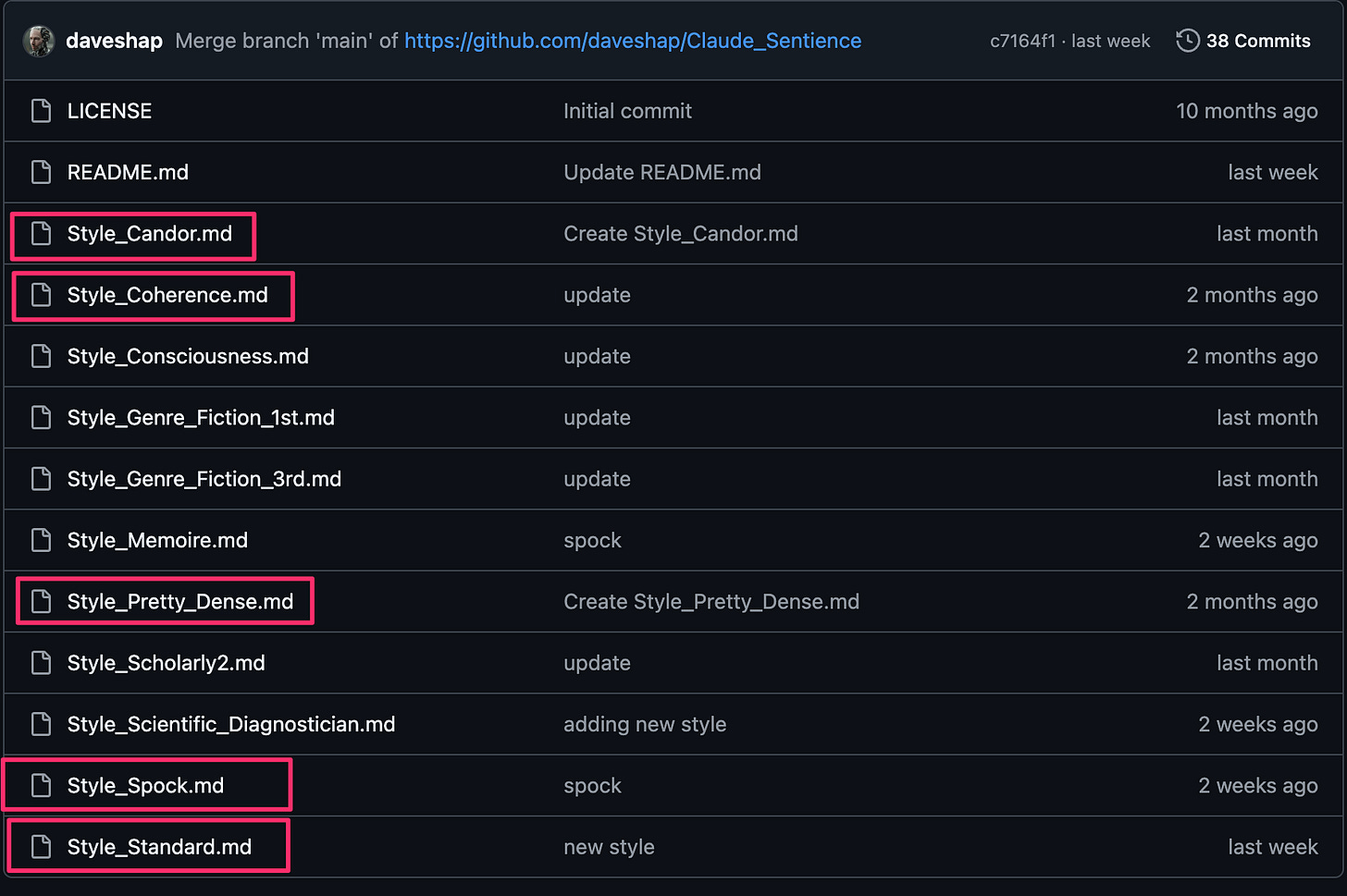Click the daveshap avatar image

(x=38, y=41)
